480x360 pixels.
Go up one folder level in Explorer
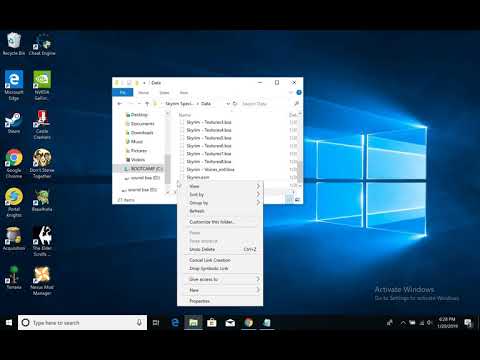point(147,104)
